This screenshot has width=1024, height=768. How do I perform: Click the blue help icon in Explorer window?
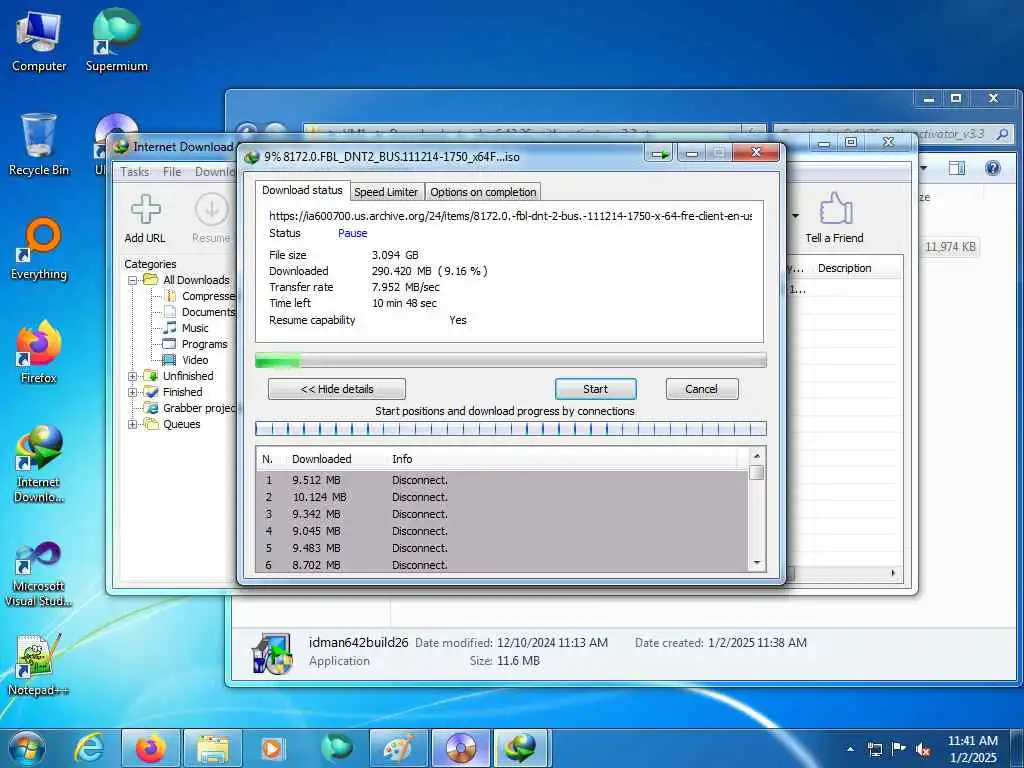tap(993, 168)
